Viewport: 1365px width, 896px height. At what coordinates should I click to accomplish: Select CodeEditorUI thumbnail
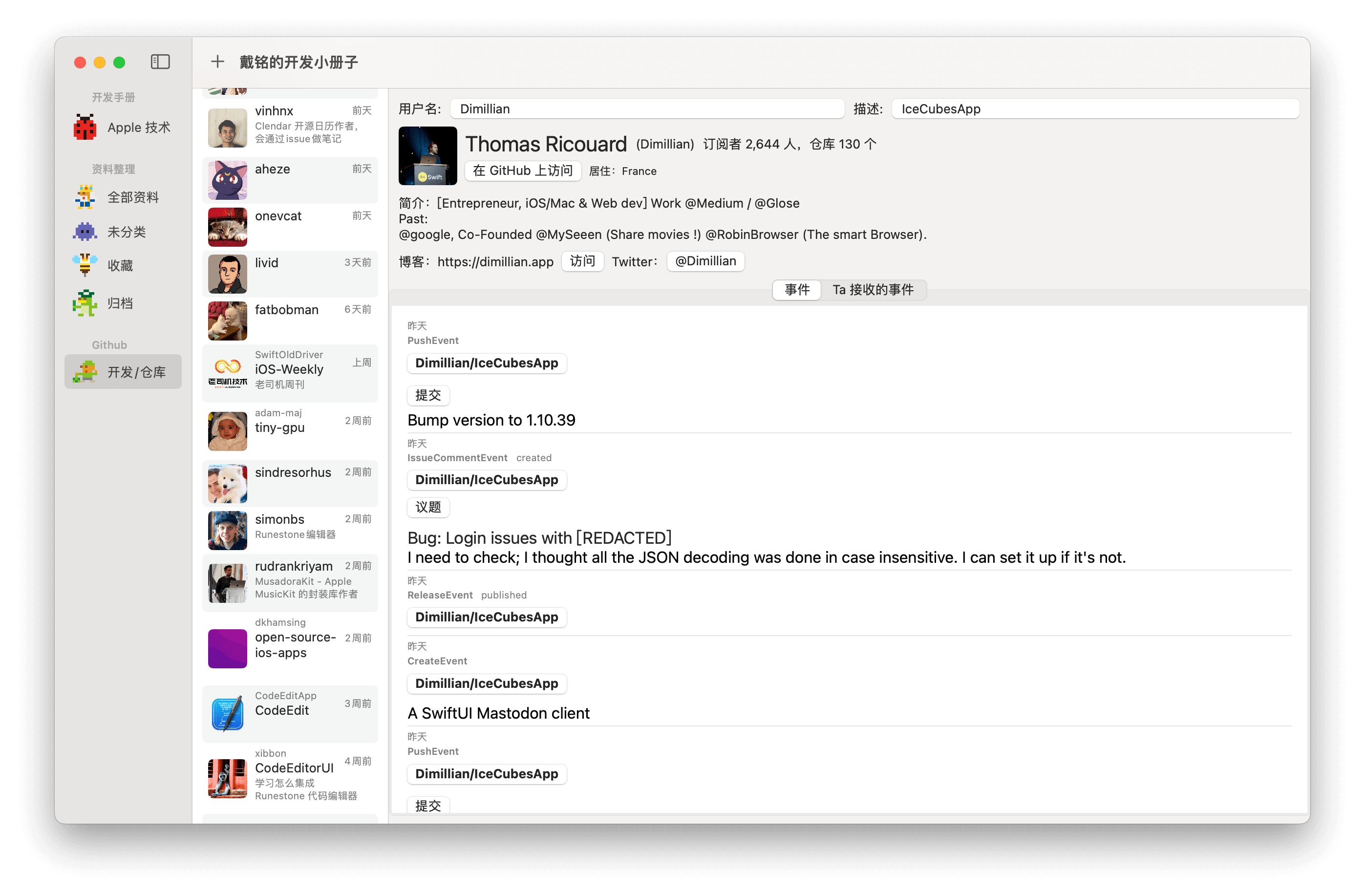click(x=228, y=778)
